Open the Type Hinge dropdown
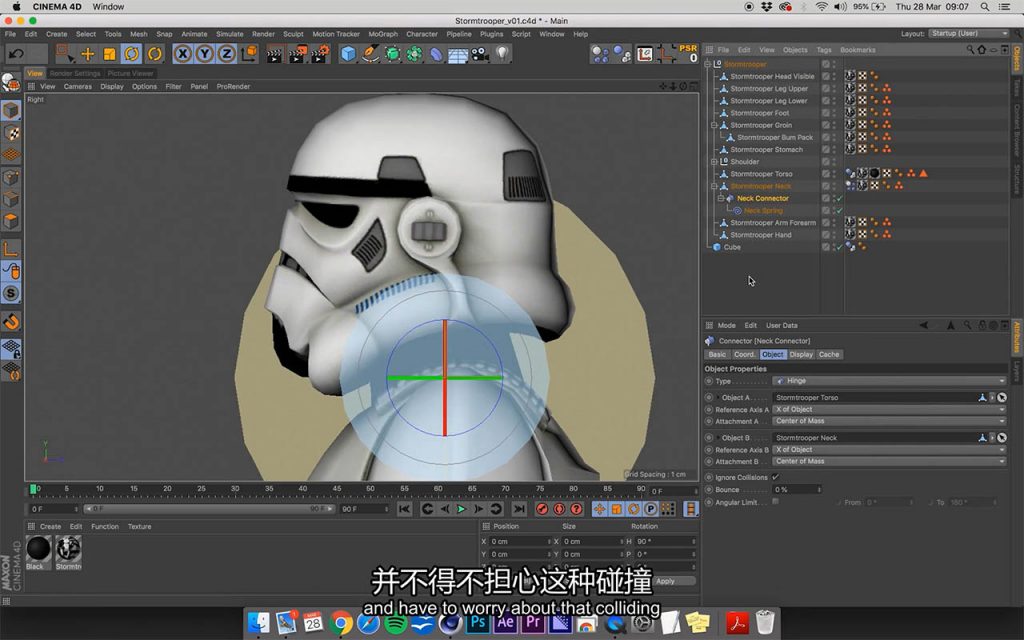The width and height of the screenshot is (1024, 640). click(x=889, y=381)
